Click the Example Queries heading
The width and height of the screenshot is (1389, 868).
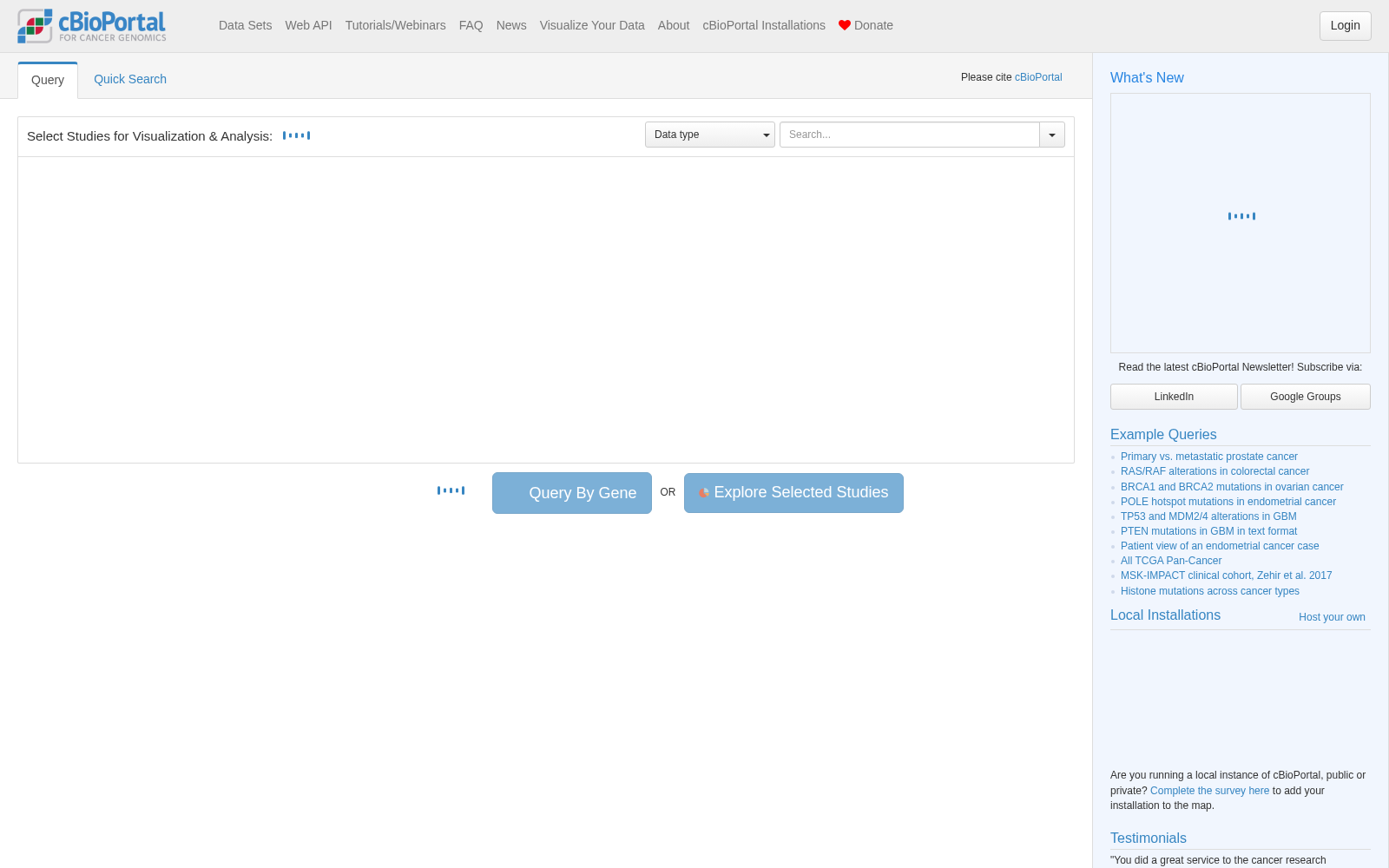click(1163, 434)
